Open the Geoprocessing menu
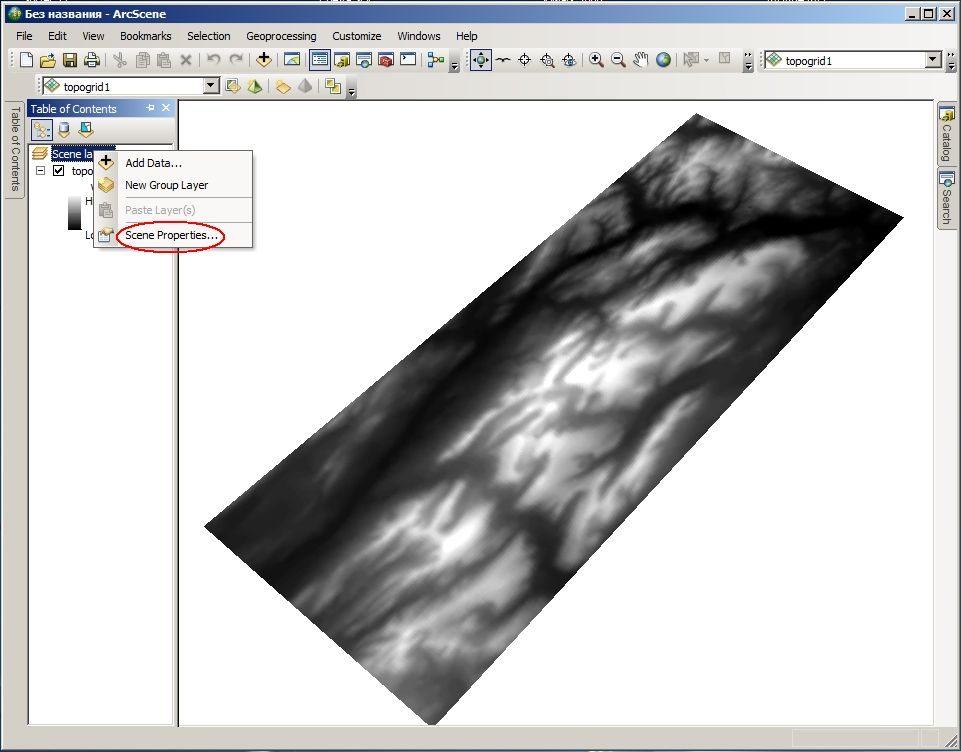Screen dimensions: 961x752 click(281, 36)
